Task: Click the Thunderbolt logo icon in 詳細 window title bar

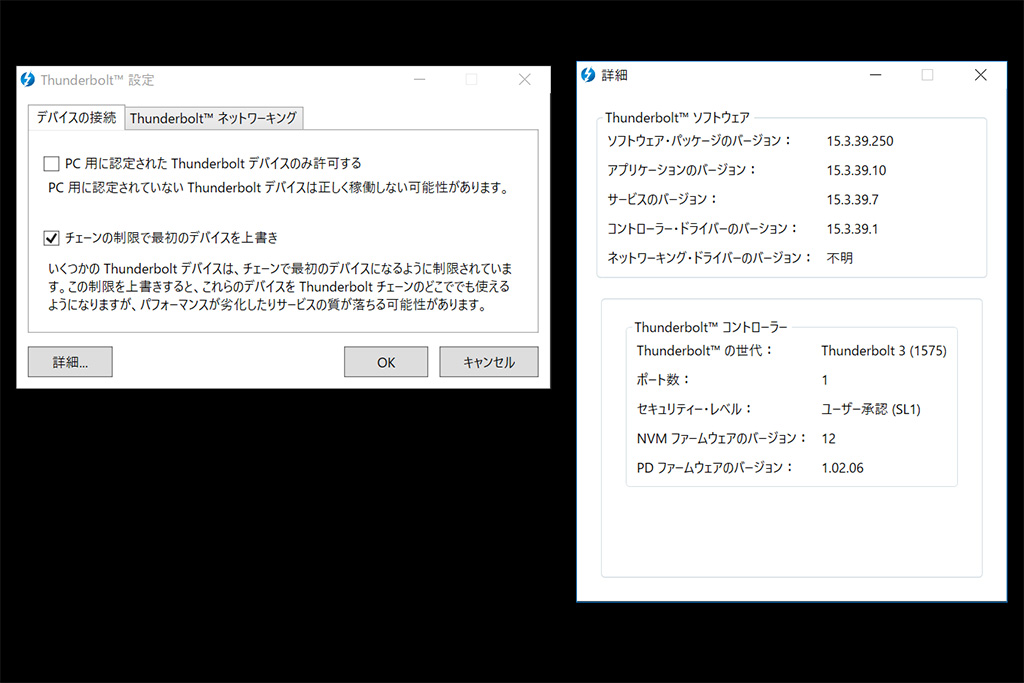Action: [588, 75]
